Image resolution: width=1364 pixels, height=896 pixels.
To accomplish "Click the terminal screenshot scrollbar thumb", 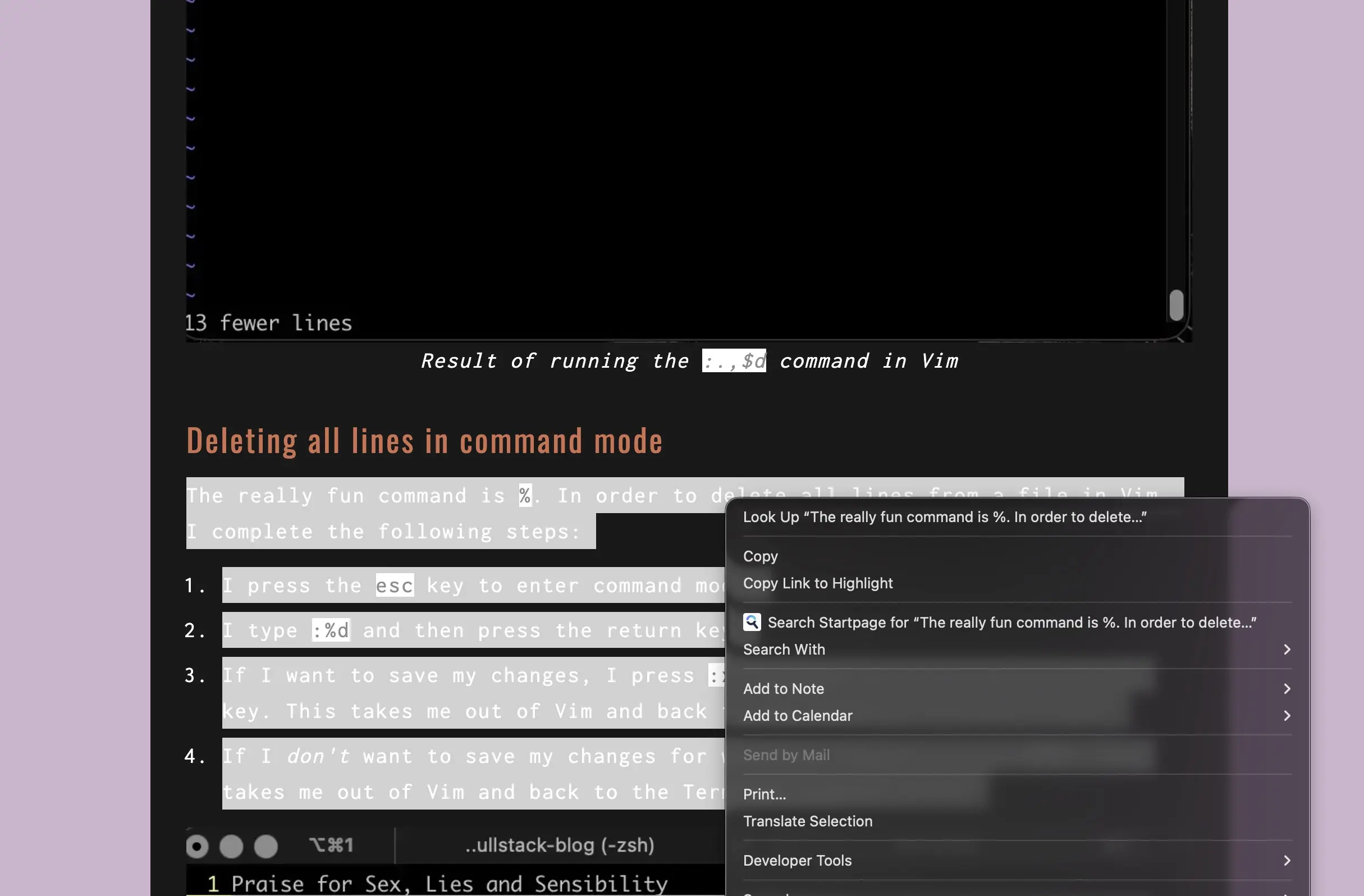I will [x=1176, y=305].
